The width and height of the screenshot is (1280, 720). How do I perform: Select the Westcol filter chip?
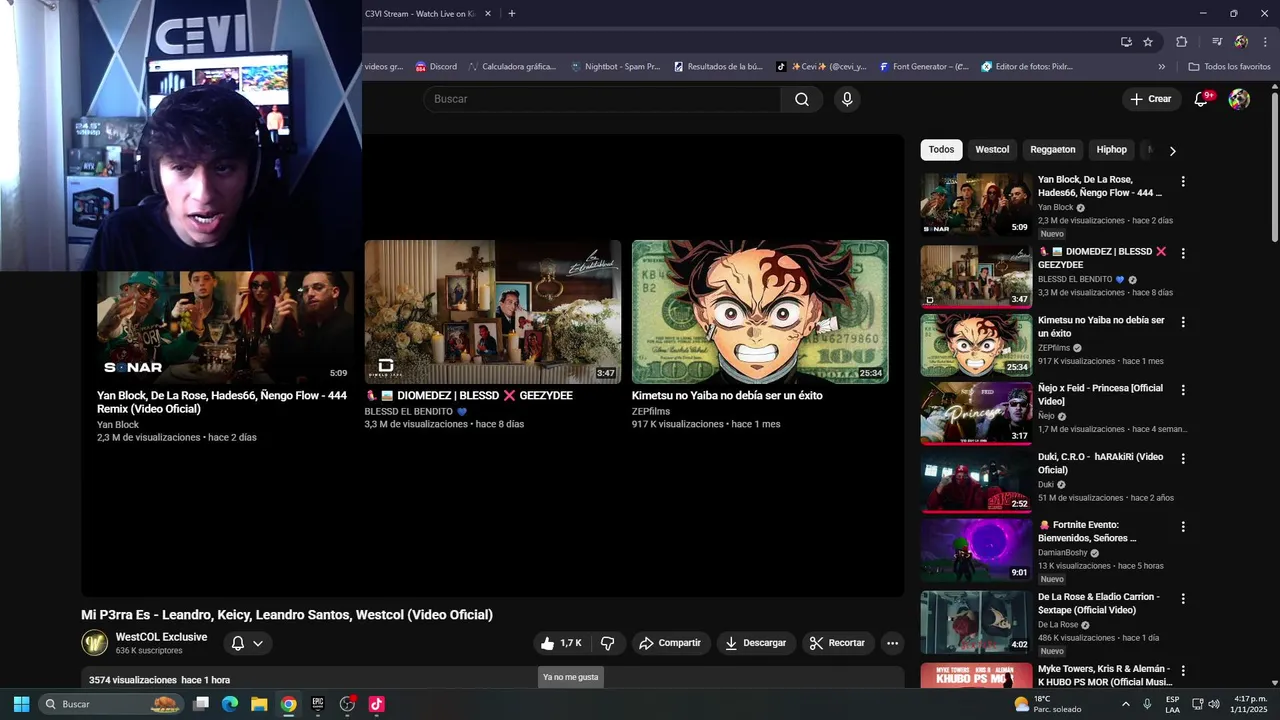click(992, 150)
